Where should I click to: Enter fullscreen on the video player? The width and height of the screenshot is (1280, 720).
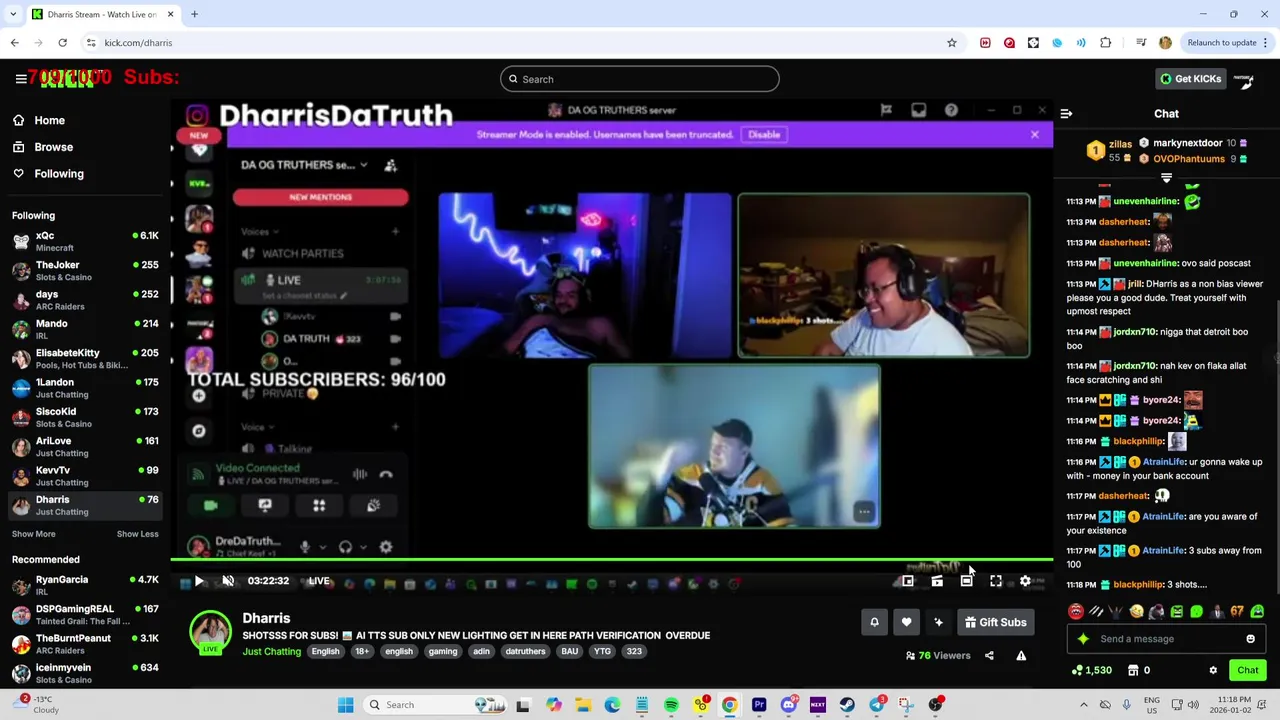(x=996, y=581)
